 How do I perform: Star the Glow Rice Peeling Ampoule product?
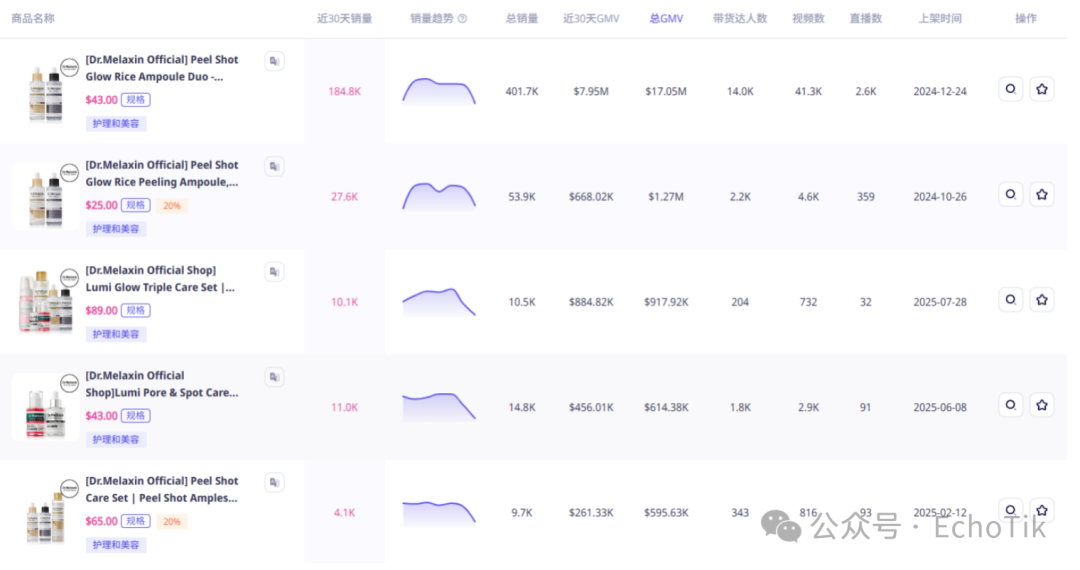(x=1042, y=195)
